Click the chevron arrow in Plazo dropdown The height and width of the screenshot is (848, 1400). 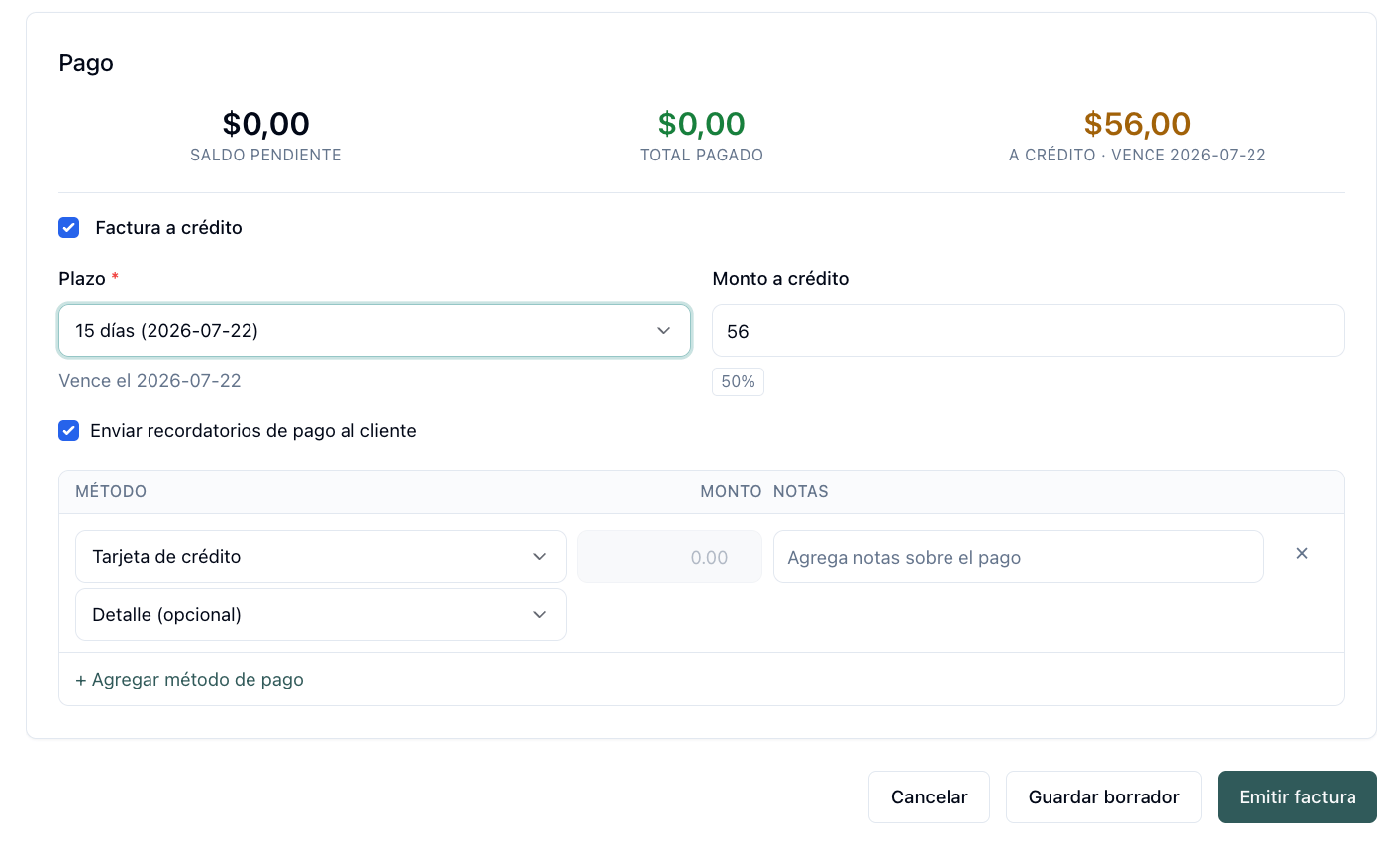(x=664, y=331)
